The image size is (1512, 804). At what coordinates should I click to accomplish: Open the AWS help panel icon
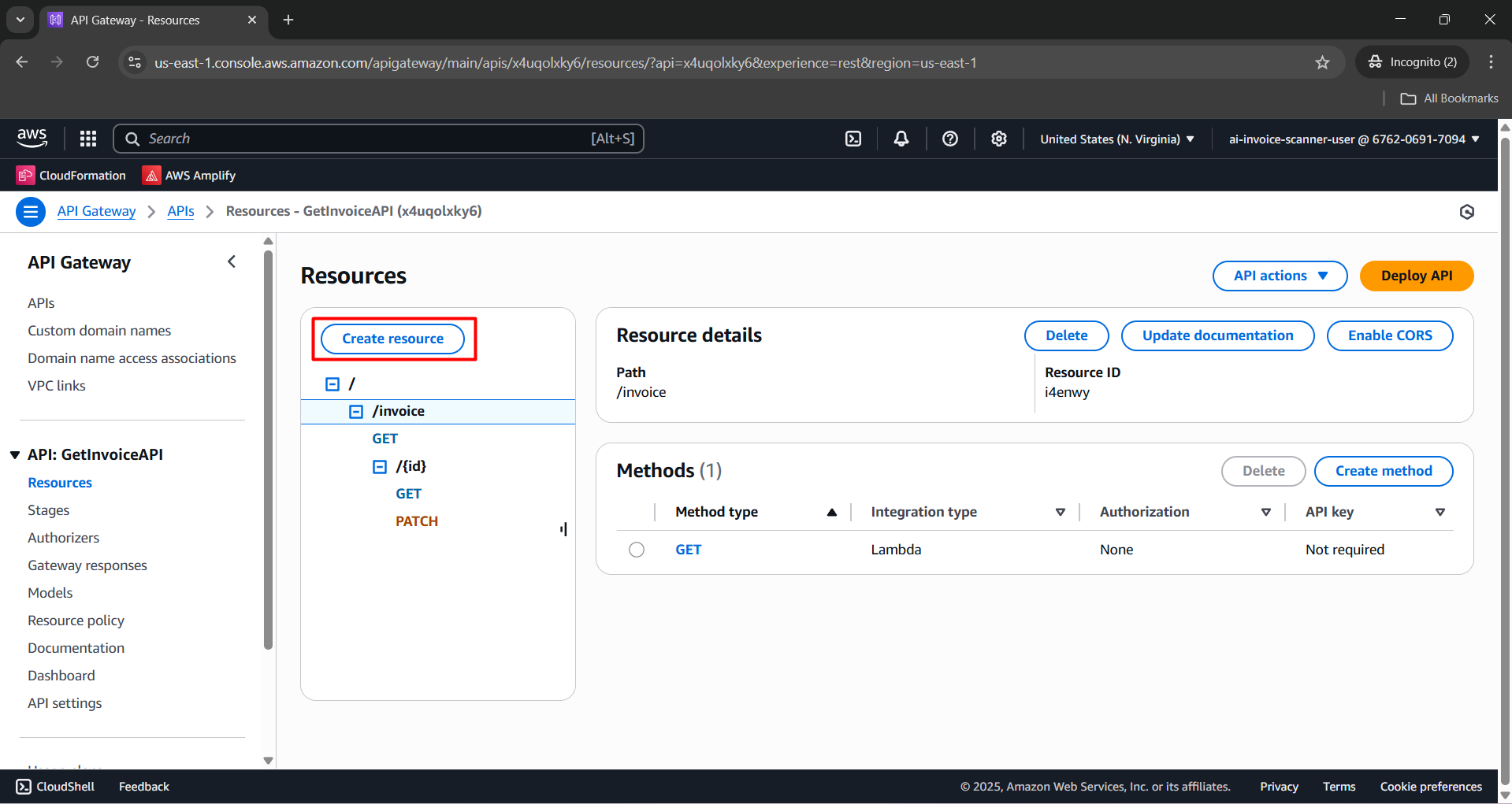(x=949, y=138)
